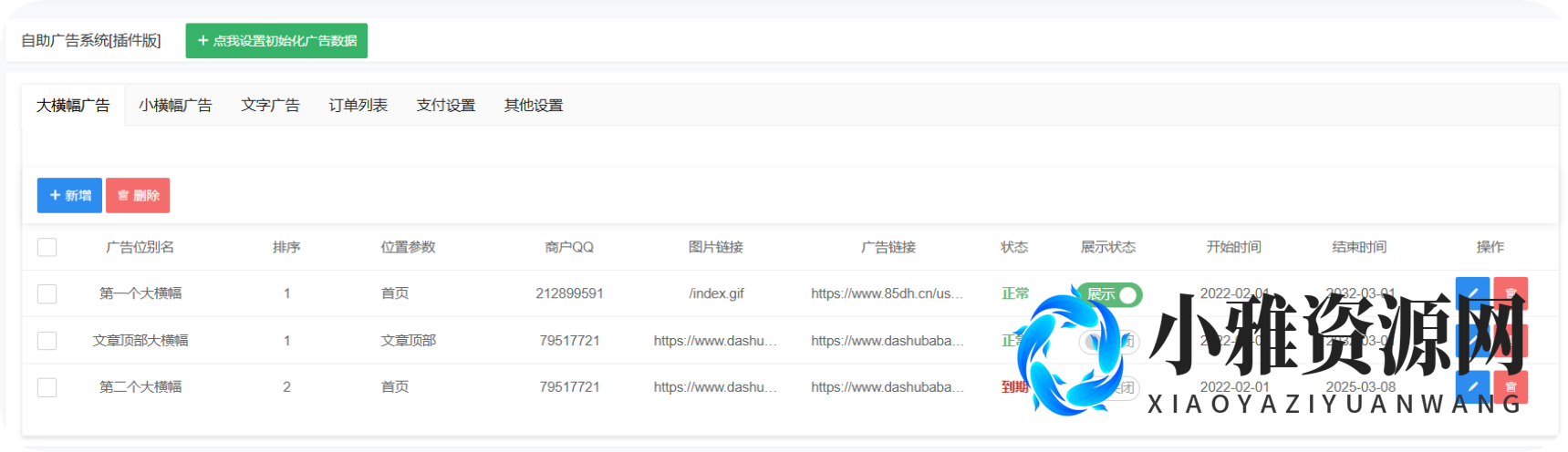The width and height of the screenshot is (1568, 452).
Task: Click the 商户QQ column header
Action: tap(569, 247)
